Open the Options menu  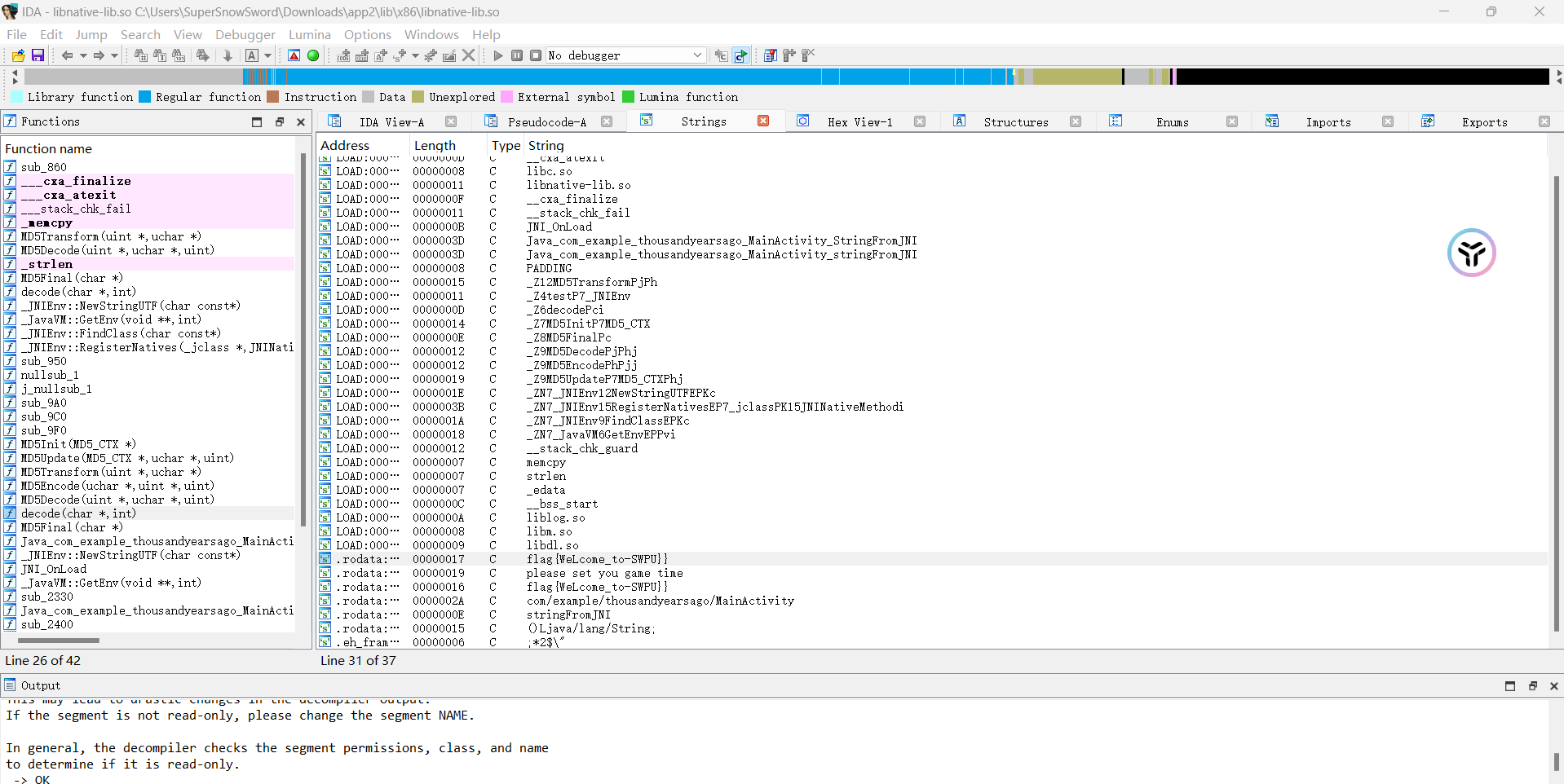click(368, 34)
